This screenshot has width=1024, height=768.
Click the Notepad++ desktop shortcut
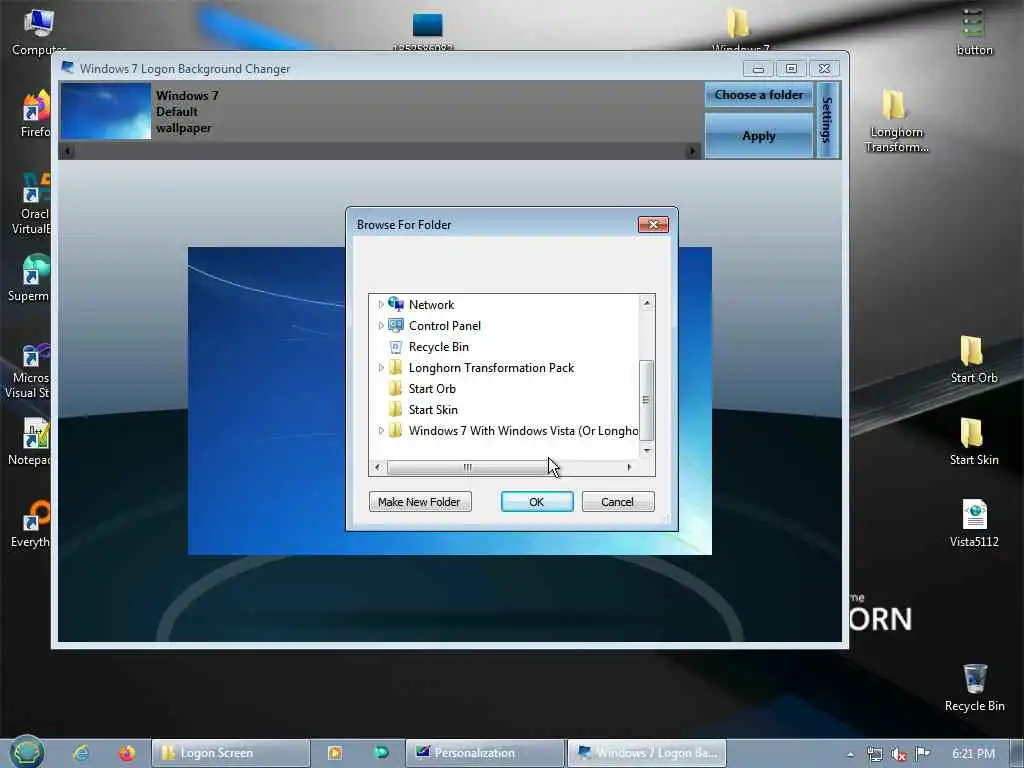click(31, 442)
